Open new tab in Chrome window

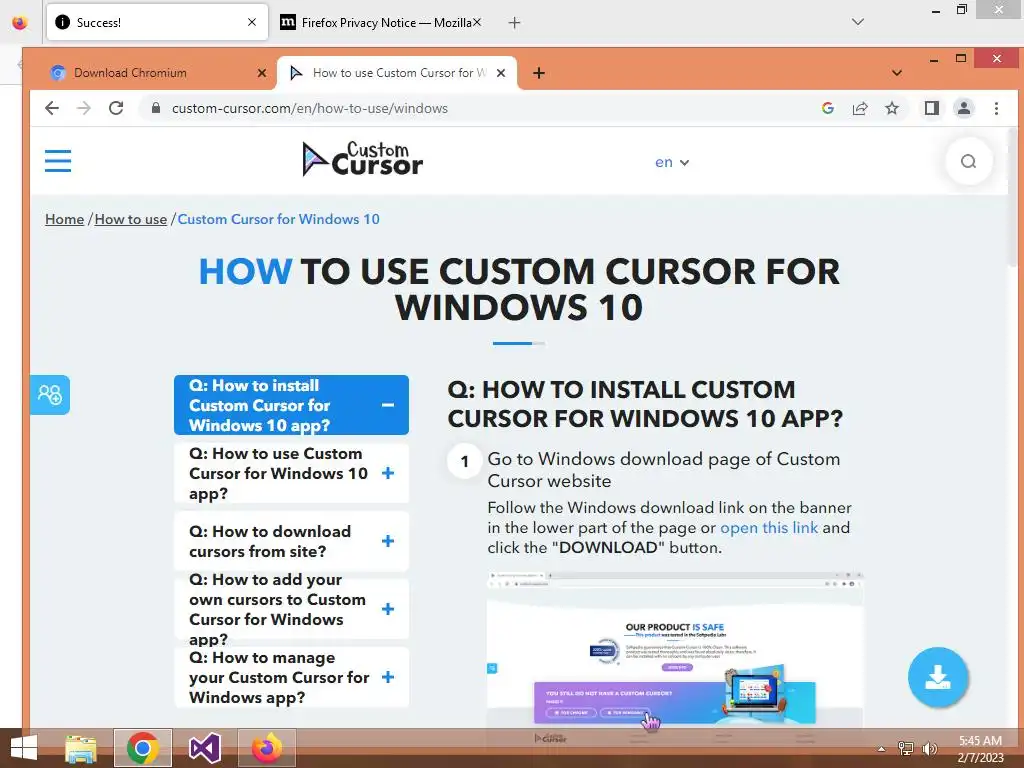[539, 73]
